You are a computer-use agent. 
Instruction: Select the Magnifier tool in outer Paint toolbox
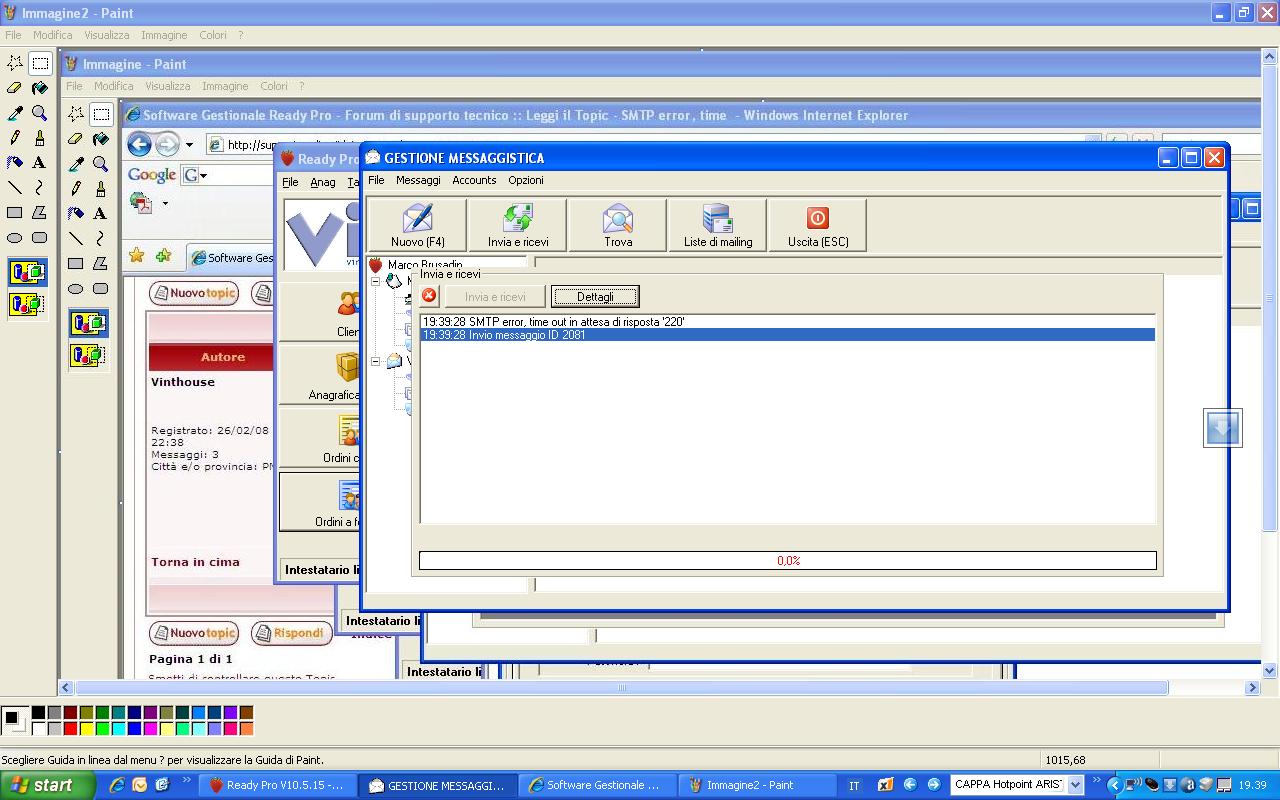(40, 113)
